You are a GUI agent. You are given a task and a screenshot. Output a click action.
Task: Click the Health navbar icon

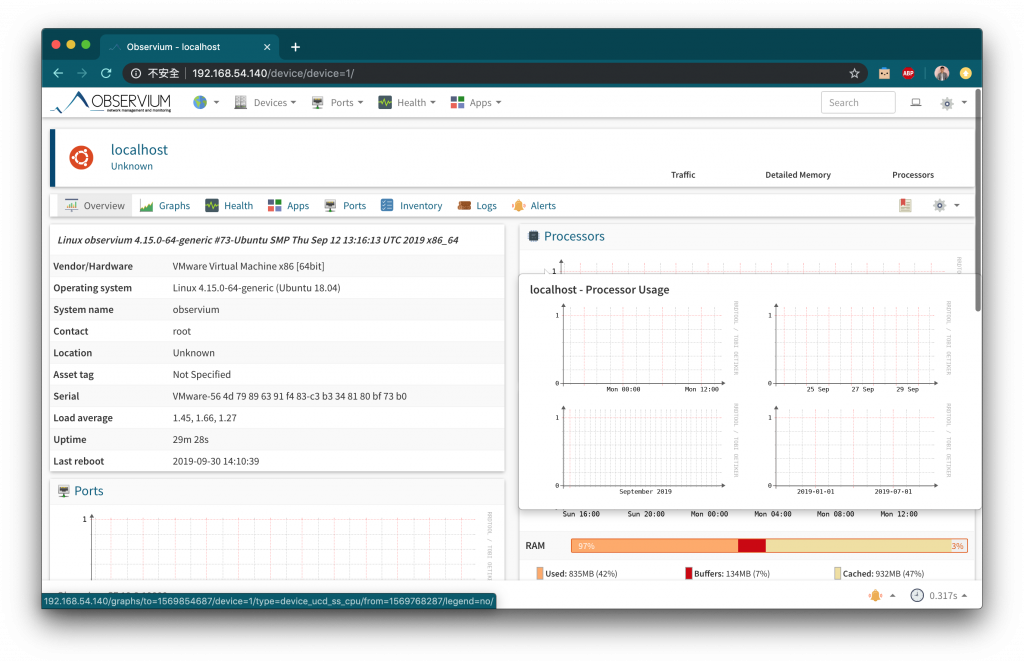tap(385, 103)
